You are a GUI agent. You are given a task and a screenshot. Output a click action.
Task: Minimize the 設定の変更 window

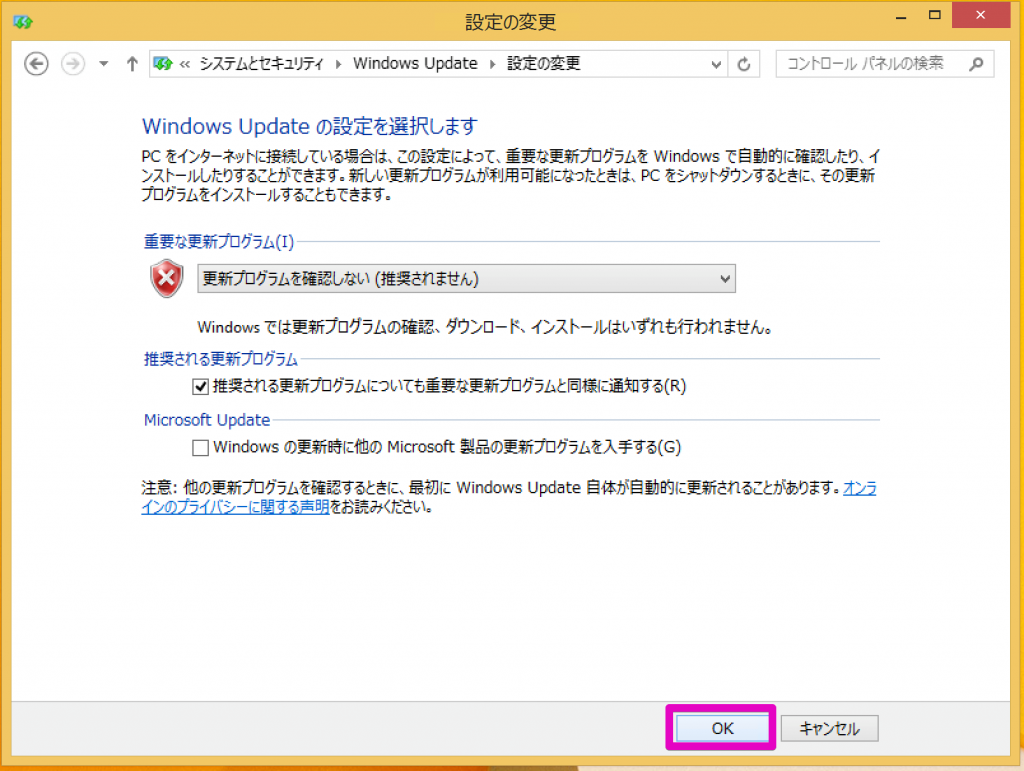[x=901, y=16]
